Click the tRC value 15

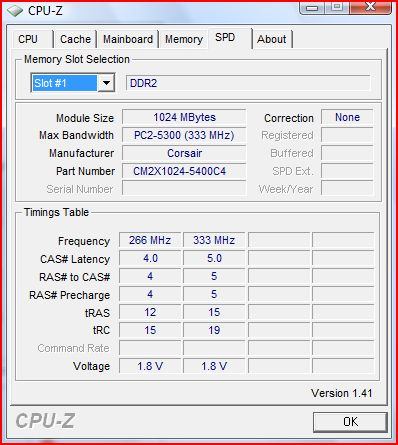pyautogui.click(x=150, y=330)
